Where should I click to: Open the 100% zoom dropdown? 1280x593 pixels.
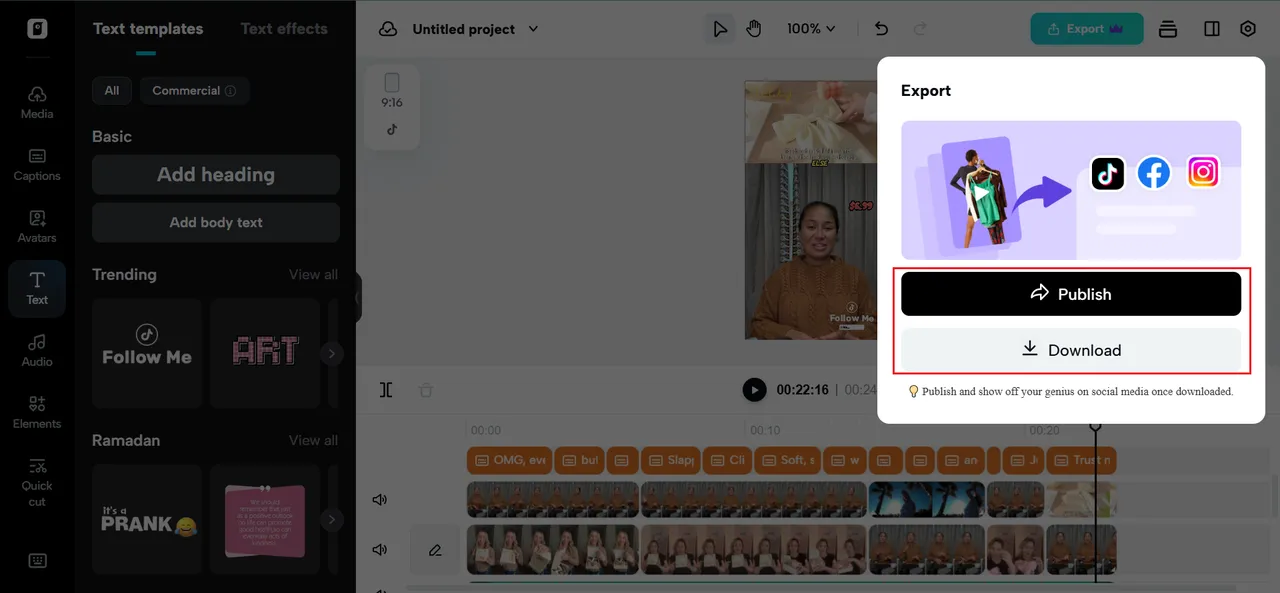coord(811,29)
